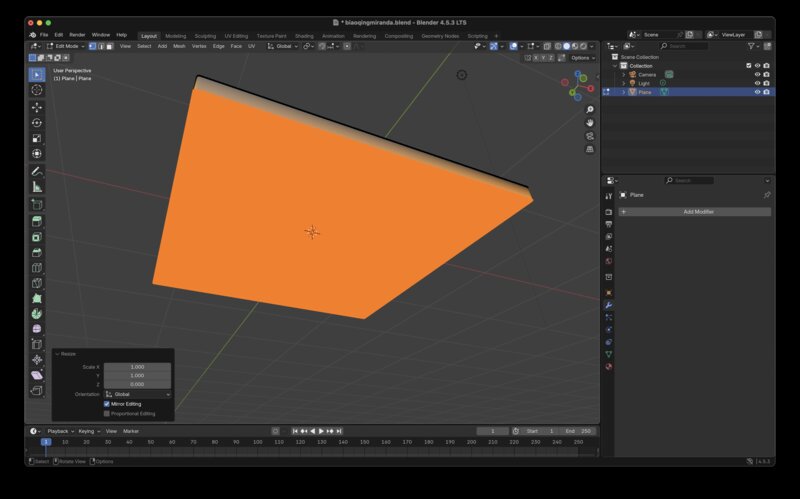Select the Move tool in the toolbar

pyautogui.click(x=37, y=106)
